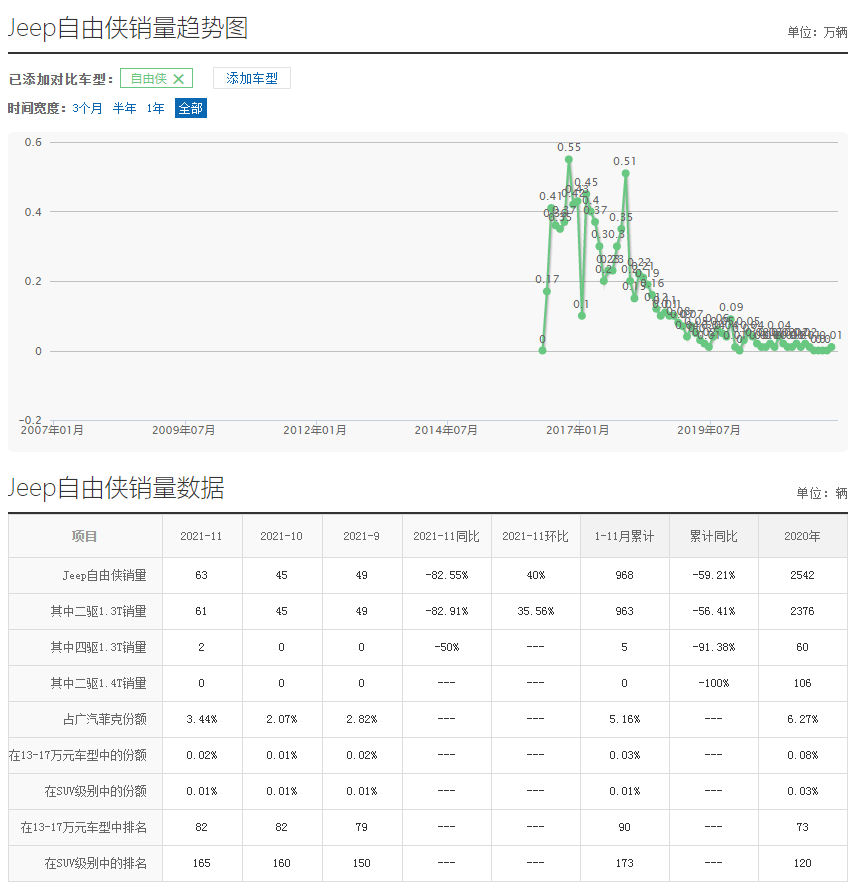Click the 0.17 data point on chart
The image size is (862, 892).
pos(547,291)
